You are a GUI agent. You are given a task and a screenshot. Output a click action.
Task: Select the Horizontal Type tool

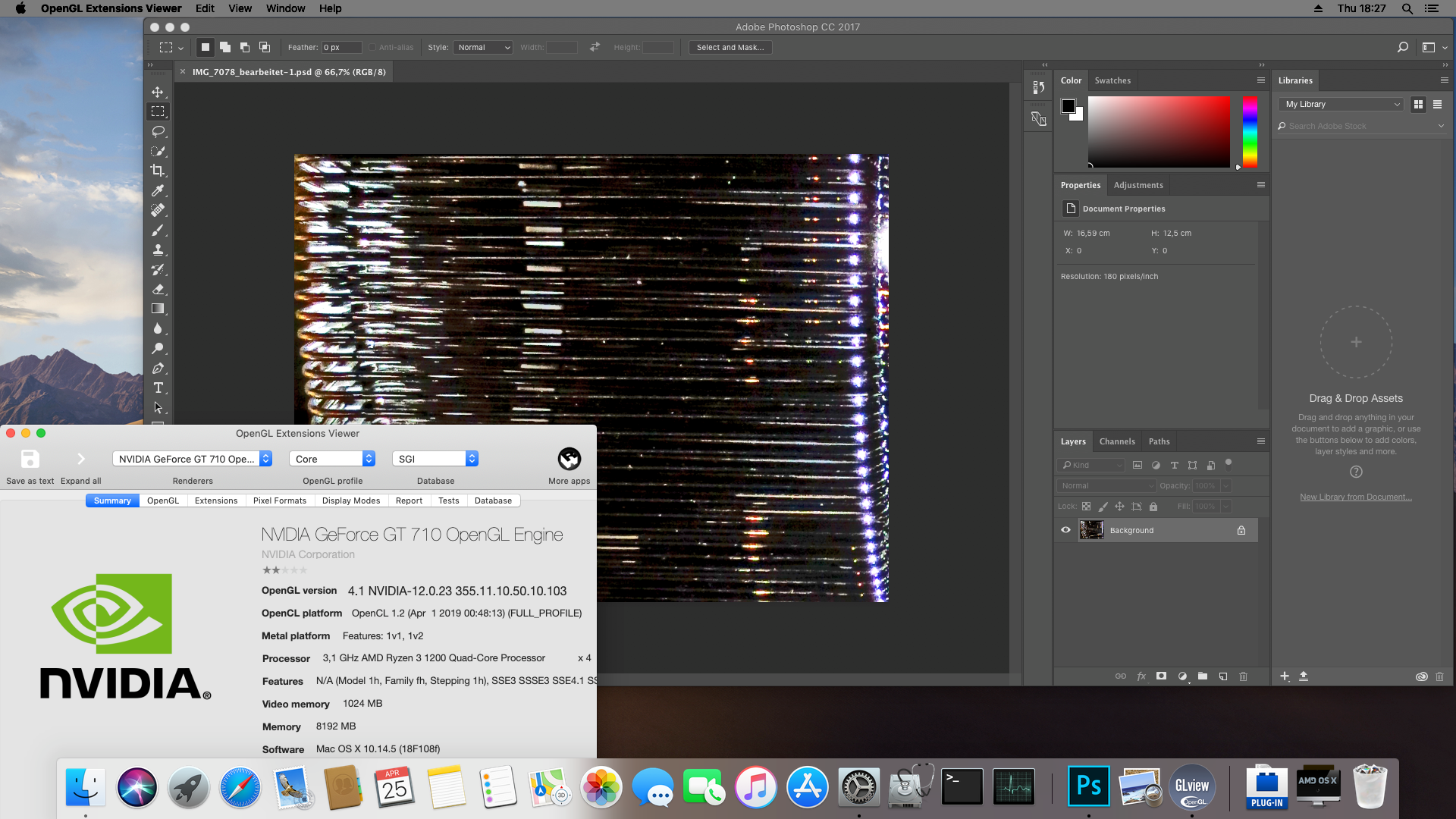[158, 388]
